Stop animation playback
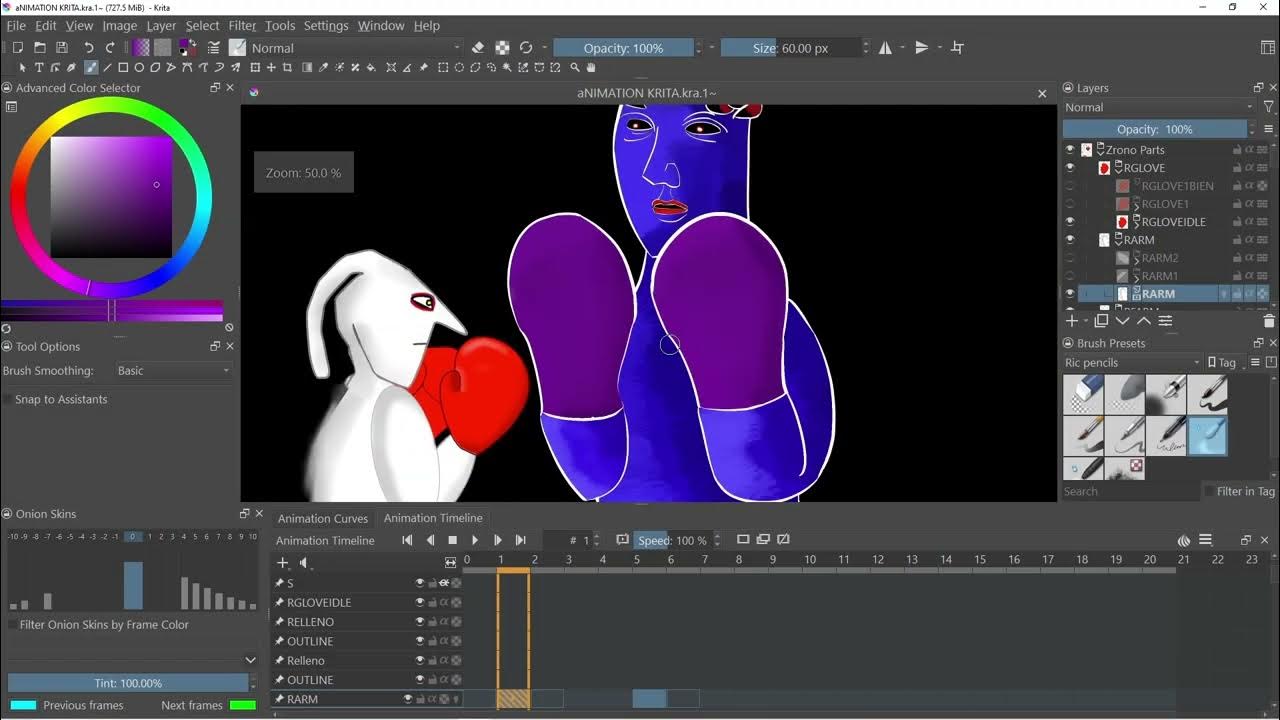Viewport: 1280px width, 720px height. [x=452, y=540]
